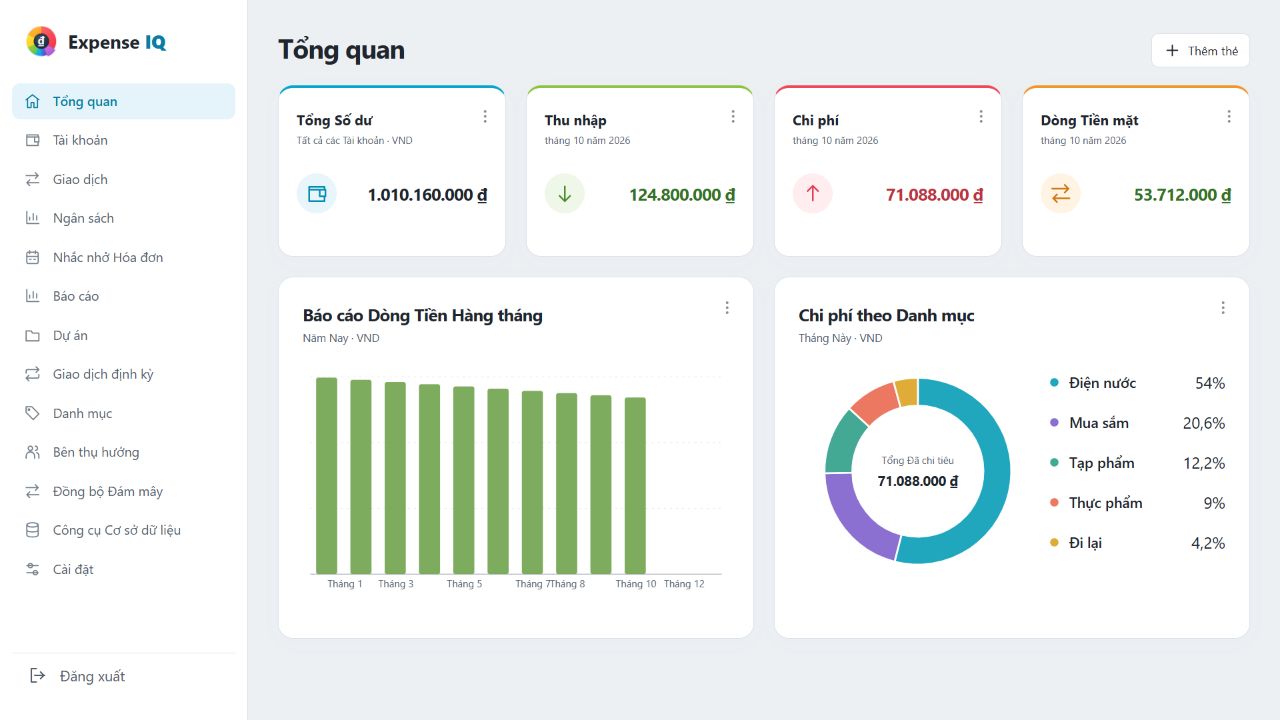Click the database icon beside Công cụ Cơ sở dữ liệu
Image resolution: width=1280 pixels, height=720 pixels.
tap(32, 530)
